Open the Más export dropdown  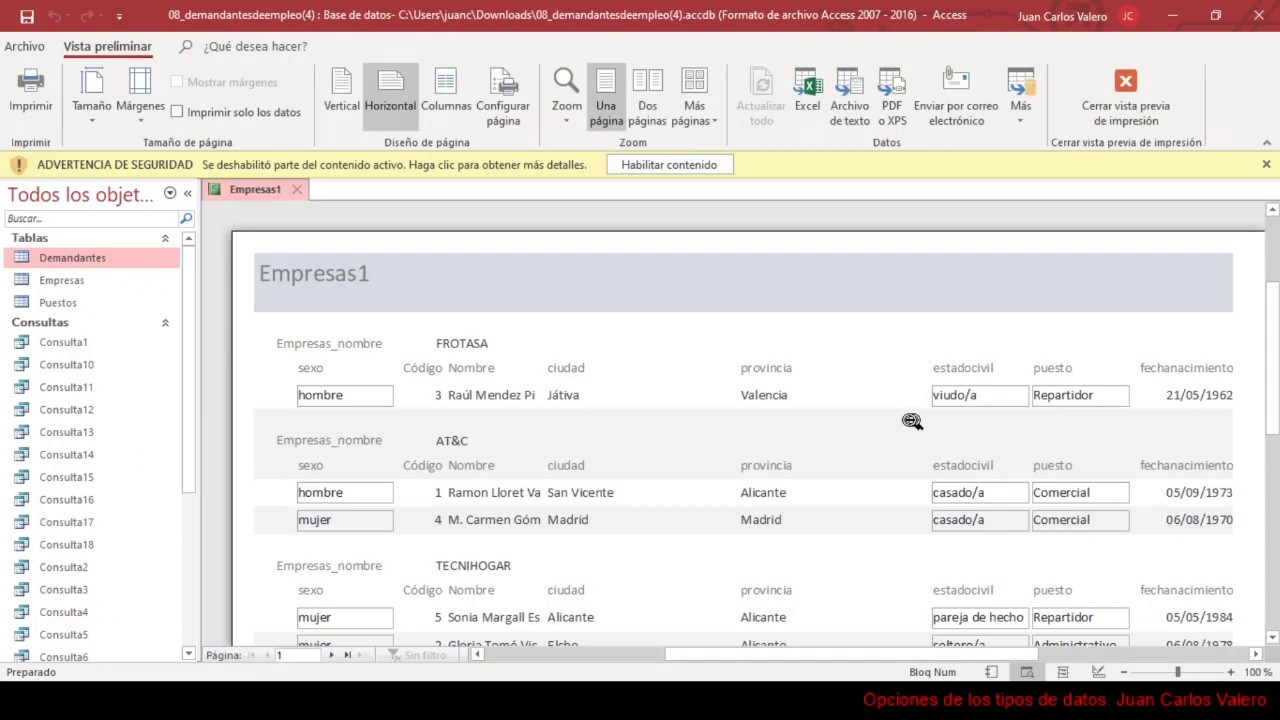1020,97
